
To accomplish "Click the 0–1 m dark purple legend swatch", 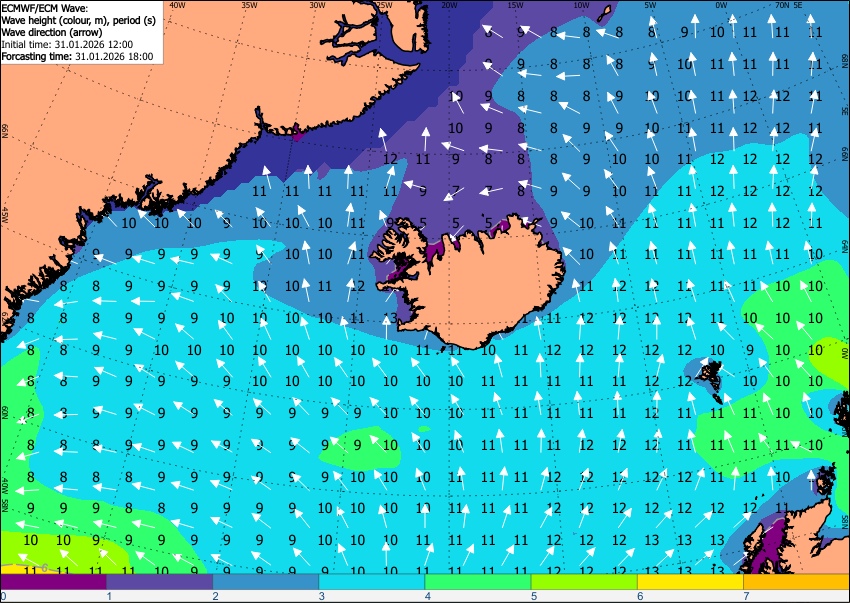I will point(53,582).
